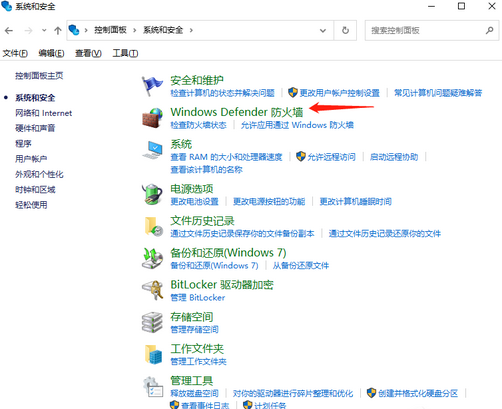Click the shield icon beside 查看事件日志
502x409 pixels.
[174, 405]
